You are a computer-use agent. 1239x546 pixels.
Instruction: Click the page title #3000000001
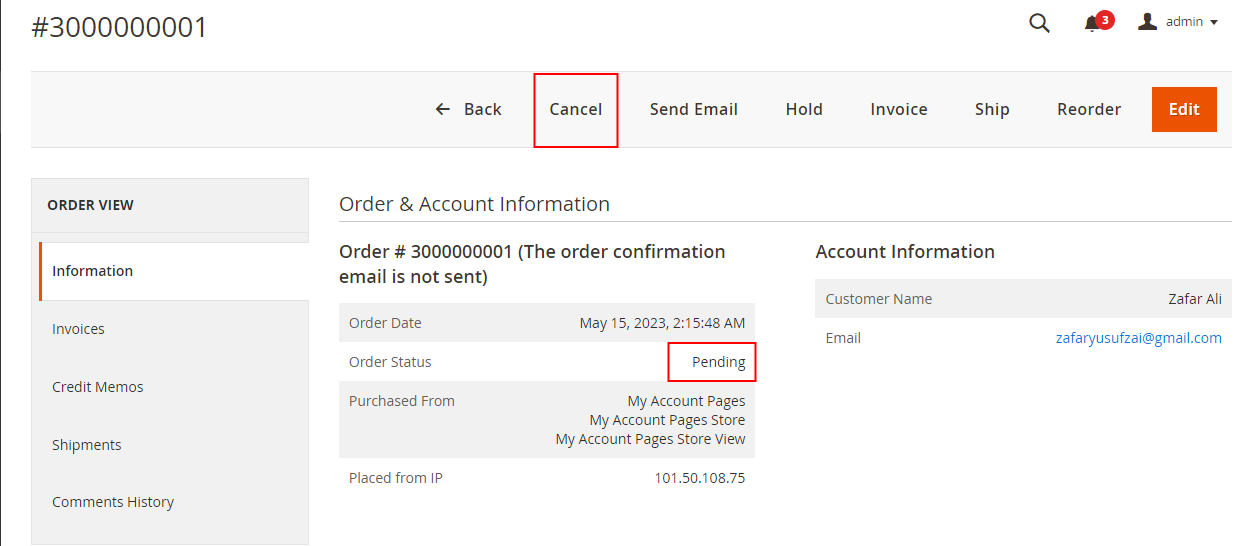(120, 27)
